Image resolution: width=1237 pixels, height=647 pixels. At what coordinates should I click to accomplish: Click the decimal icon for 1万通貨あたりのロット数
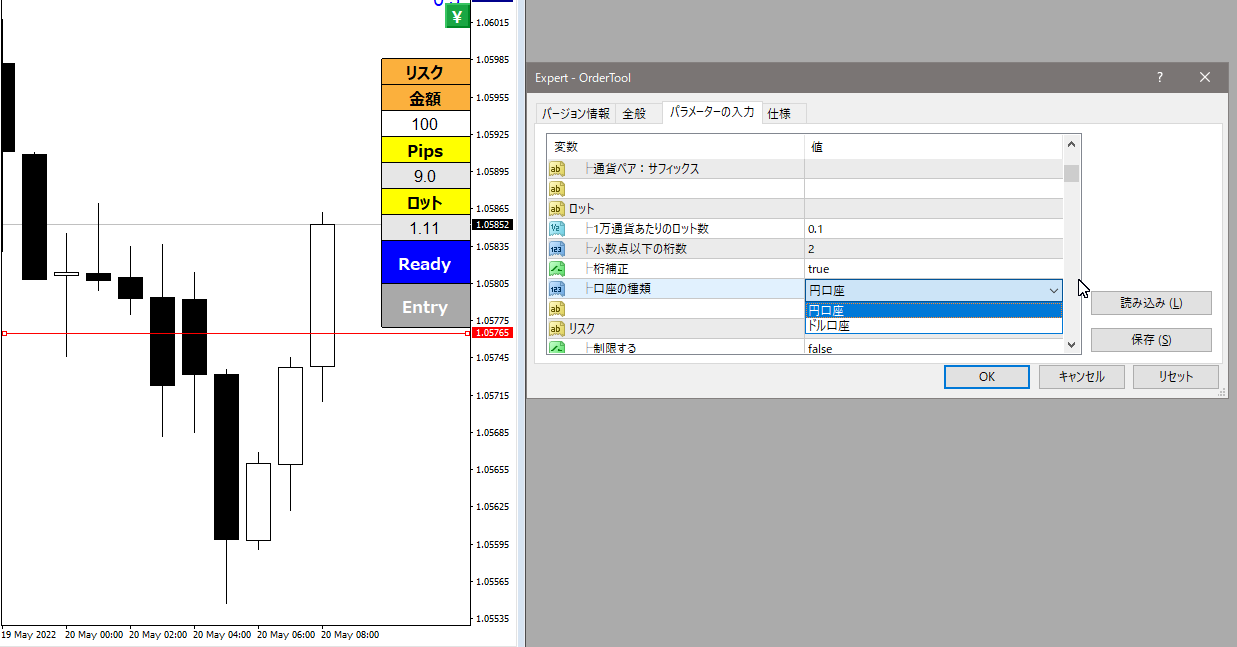557,229
